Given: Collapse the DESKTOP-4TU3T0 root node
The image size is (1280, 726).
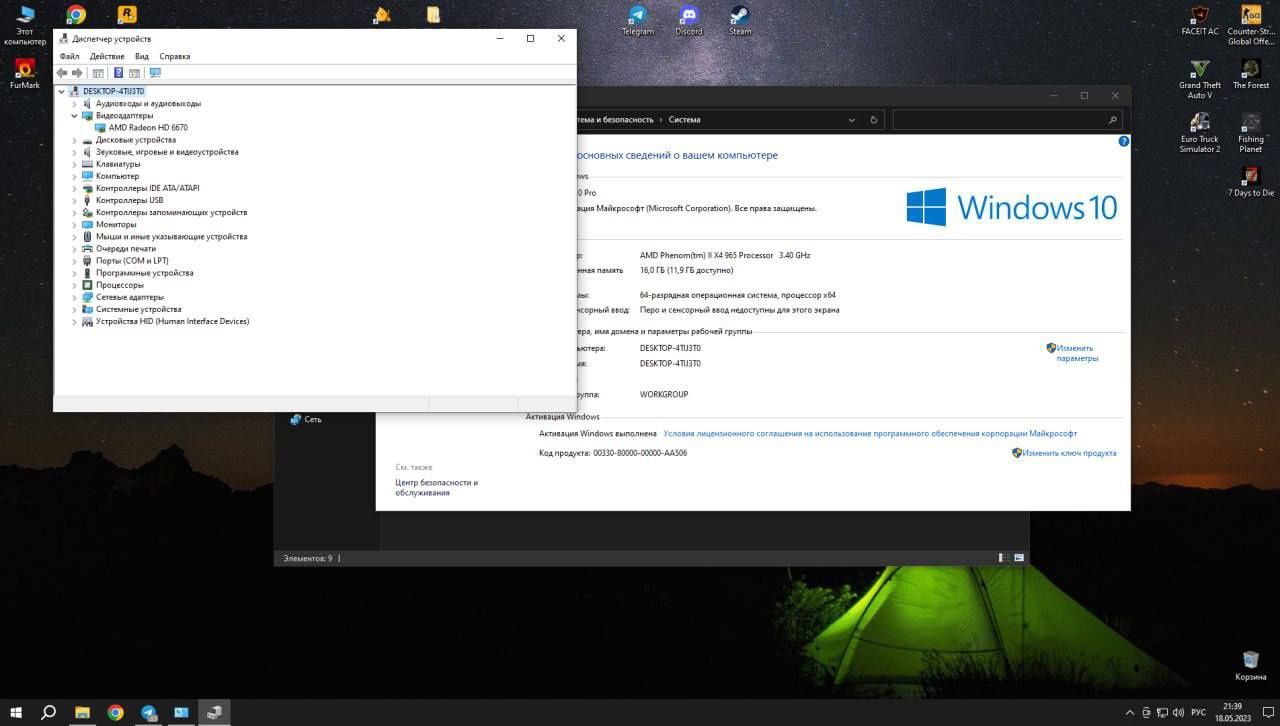Looking at the screenshot, I should 62,91.
